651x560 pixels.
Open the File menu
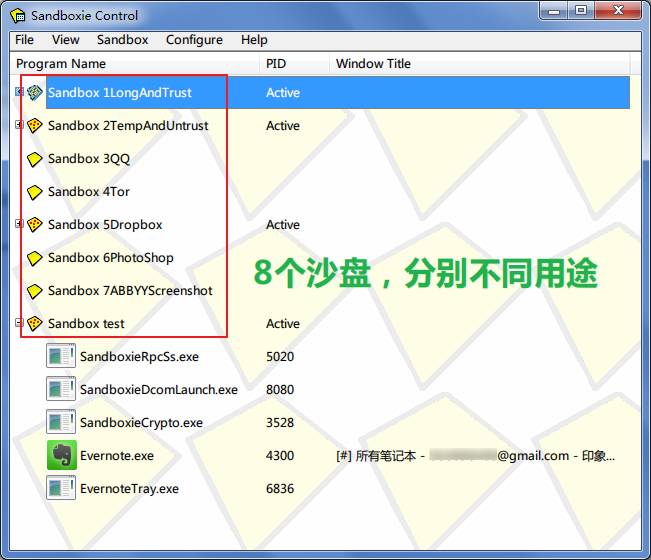24,40
